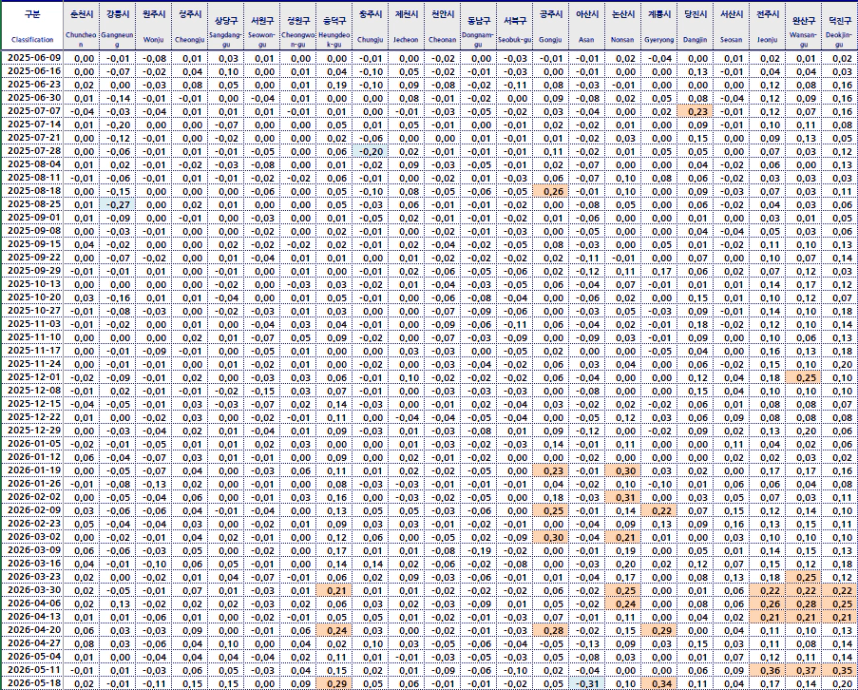858x690 pixels.
Task: Select the 0,34 cell under Gyeryong
Action: 659,683
